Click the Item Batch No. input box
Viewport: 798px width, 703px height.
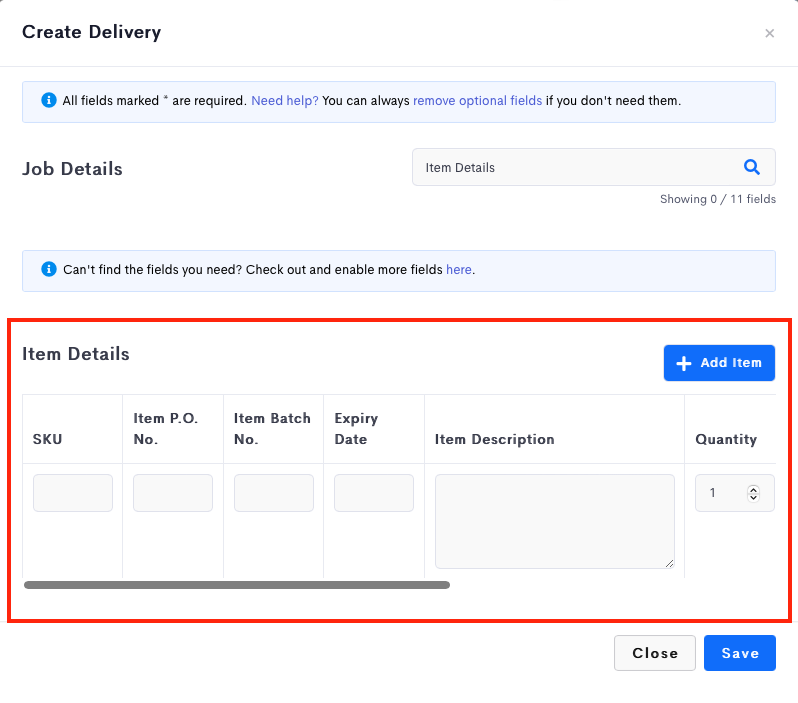click(x=274, y=493)
